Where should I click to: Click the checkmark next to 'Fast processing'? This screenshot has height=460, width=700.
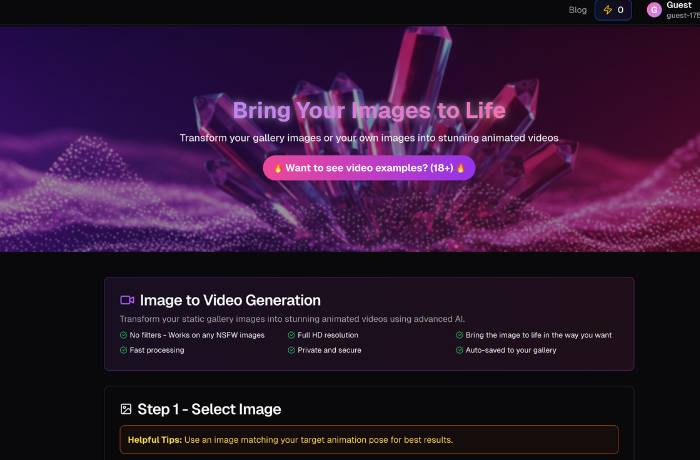[123, 350]
